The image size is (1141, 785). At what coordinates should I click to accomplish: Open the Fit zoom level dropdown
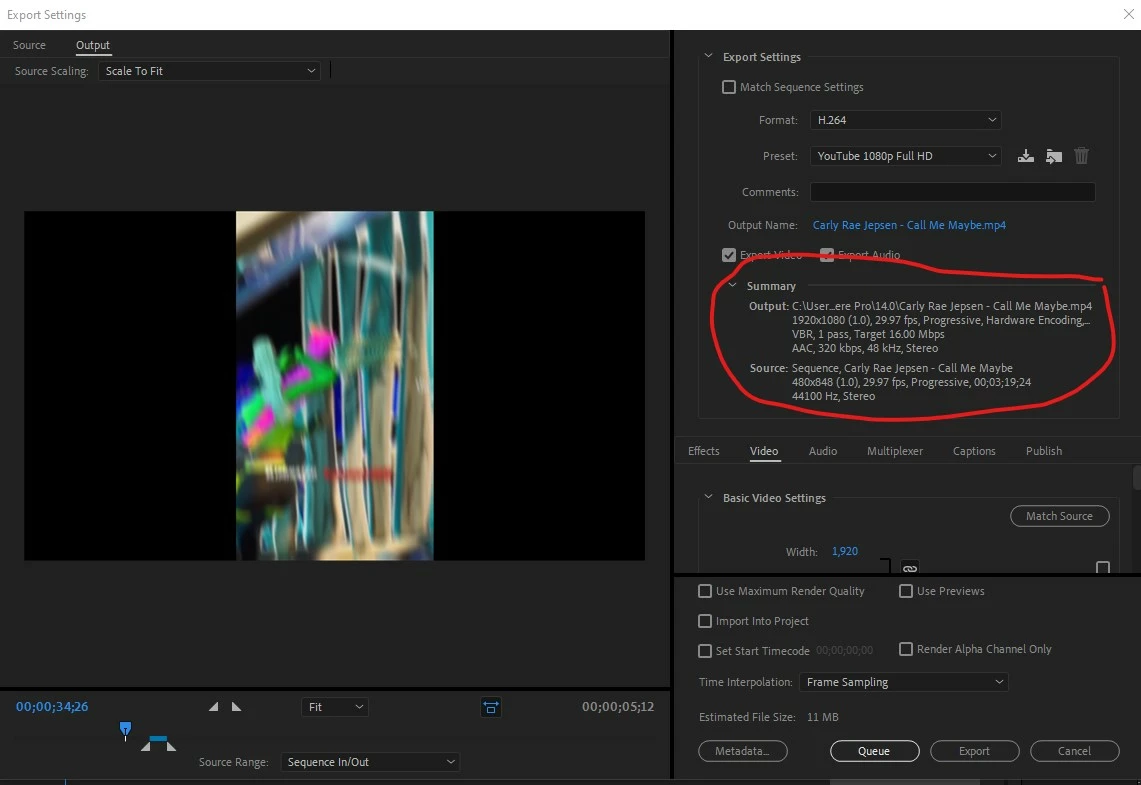tap(335, 707)
